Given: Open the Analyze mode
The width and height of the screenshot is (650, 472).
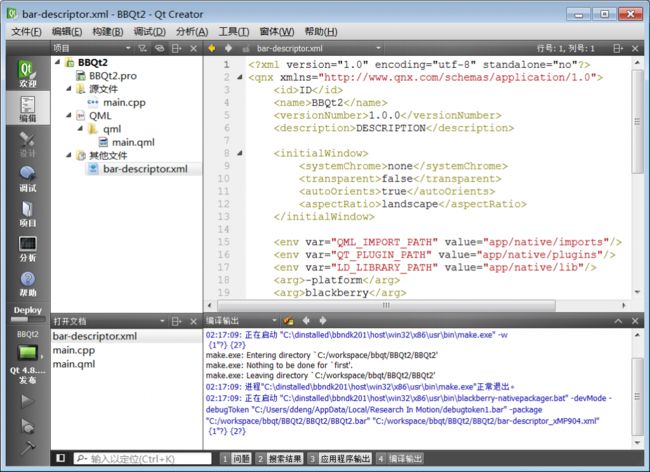Looking at the screenshot, I should (x=27, y=249).
